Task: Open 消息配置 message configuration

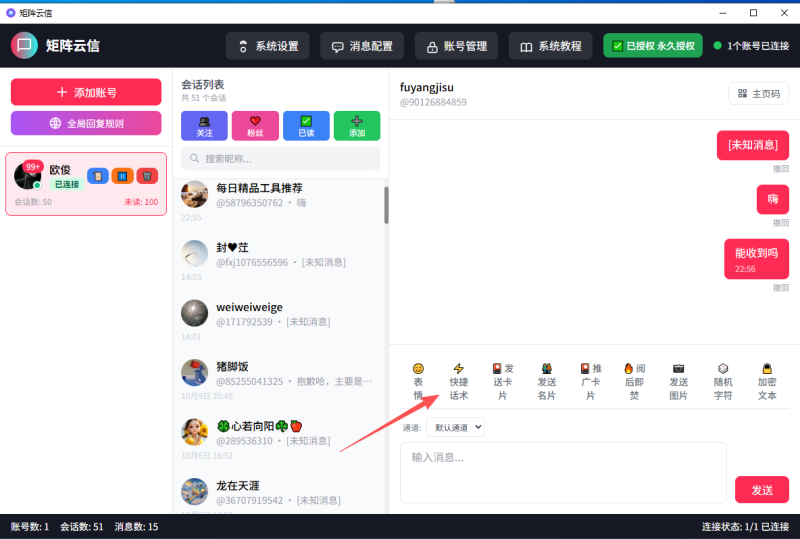Action: point(362,46)
